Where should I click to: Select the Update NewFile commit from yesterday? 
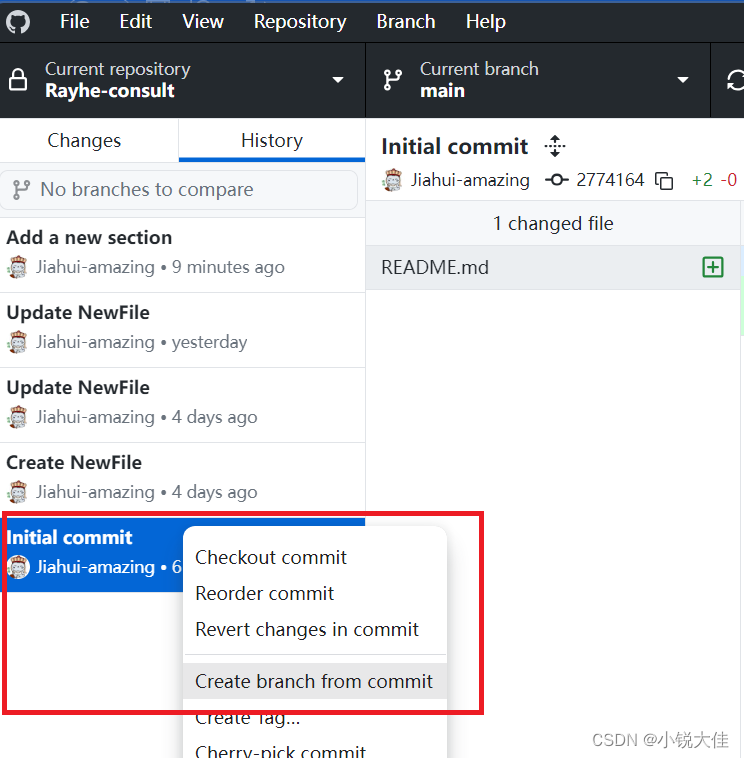[182, 328]
